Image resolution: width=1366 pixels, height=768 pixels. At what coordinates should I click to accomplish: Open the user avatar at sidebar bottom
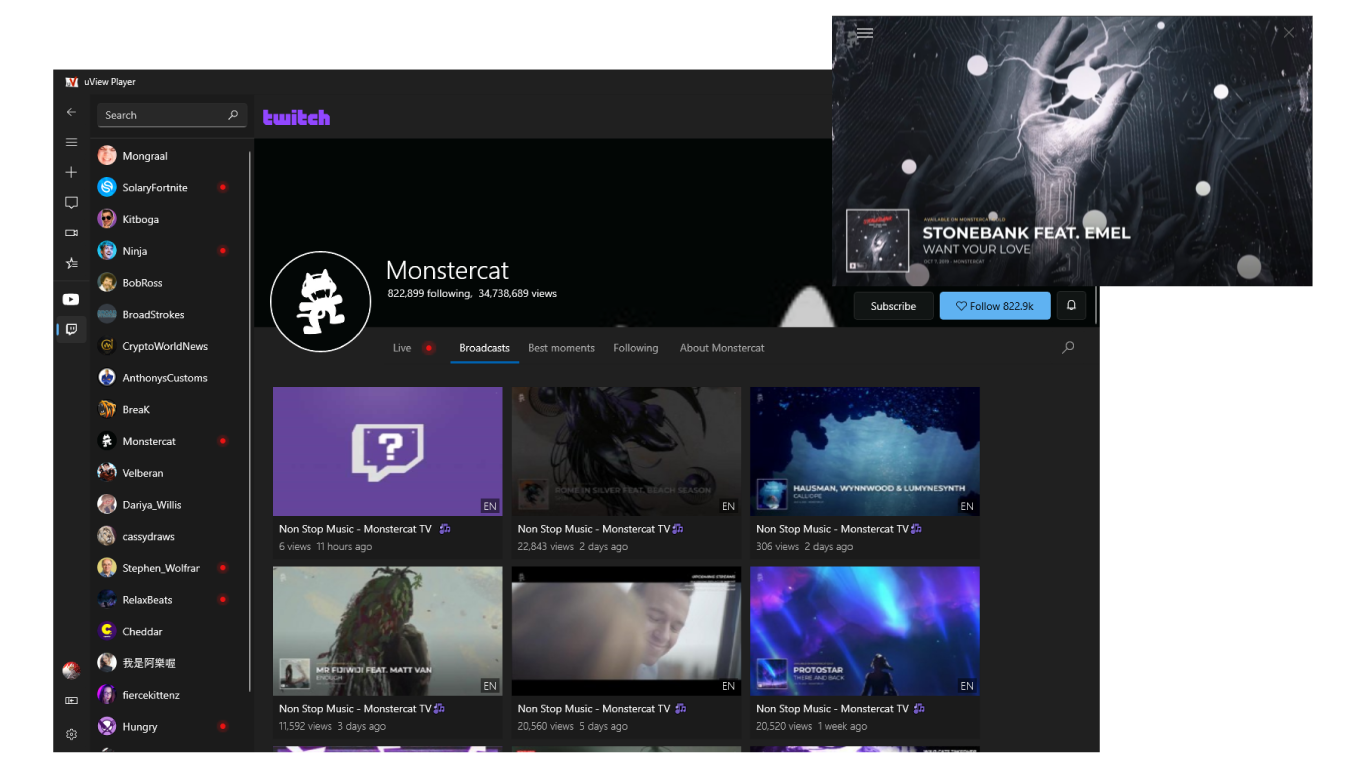pos(71,670)
